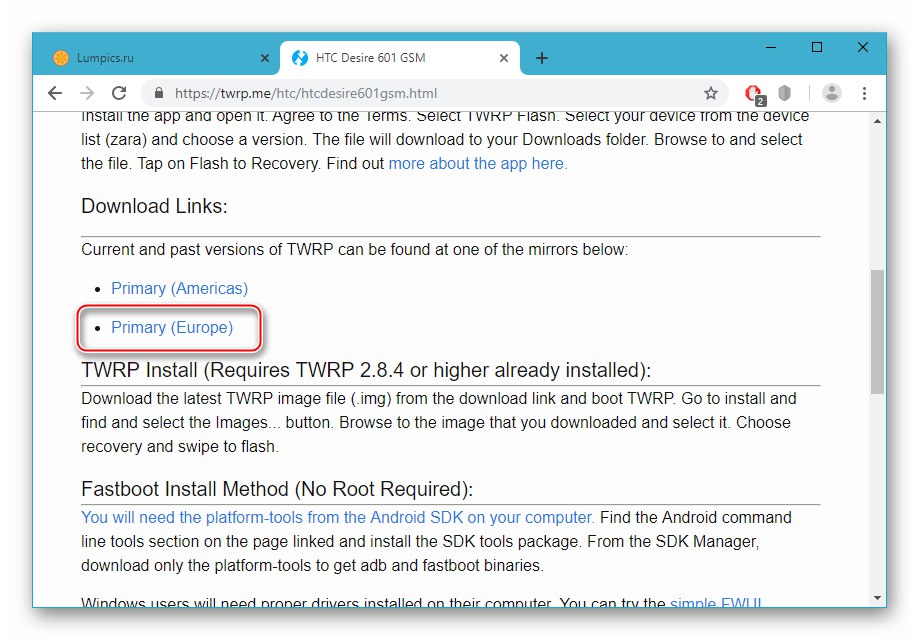Go forward to the next page
This screenshot has height=640, width=919.
coord(87,93)
